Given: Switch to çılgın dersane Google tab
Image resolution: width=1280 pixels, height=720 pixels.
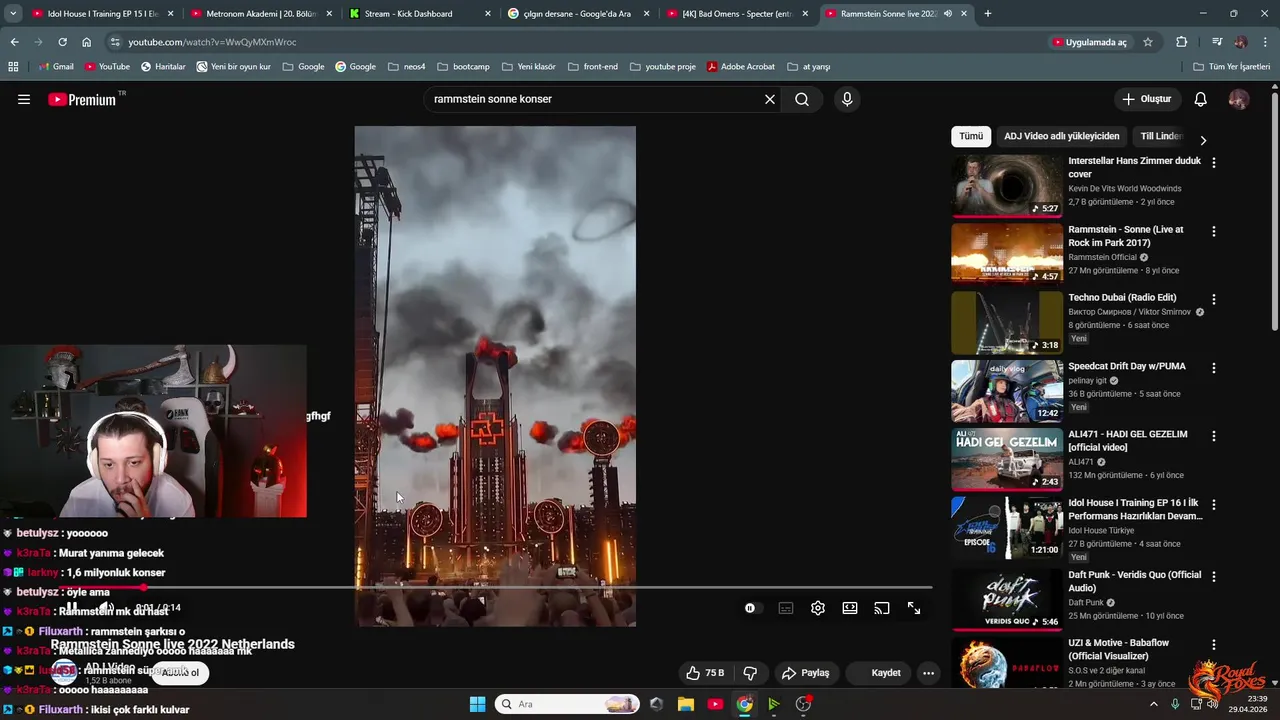Looking at the screenshot, I should click(x=579, y=14).
